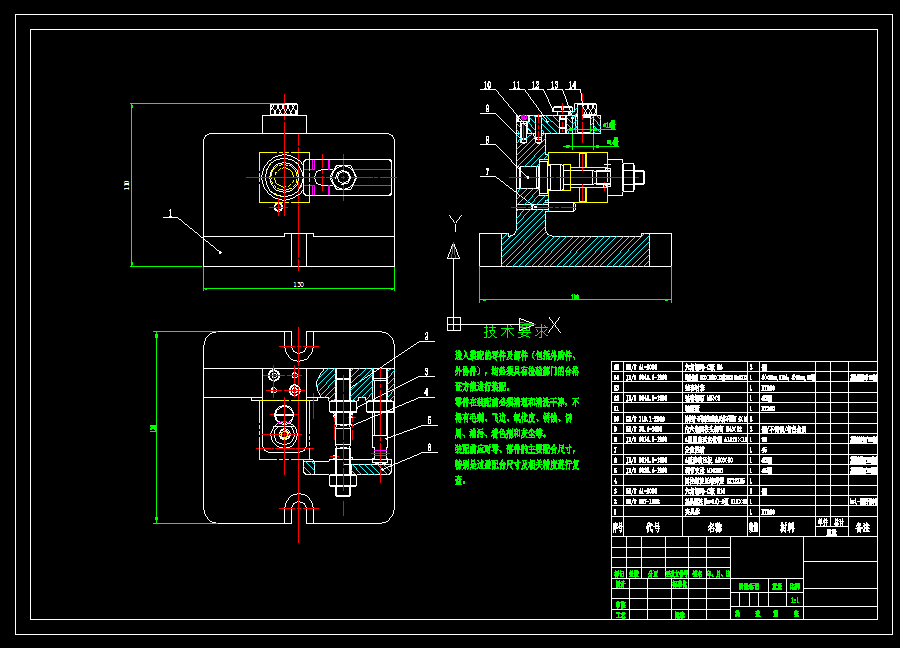Select the plan view vertical dimension text
This screenshot has height=648, width=900.
(153, 428)
